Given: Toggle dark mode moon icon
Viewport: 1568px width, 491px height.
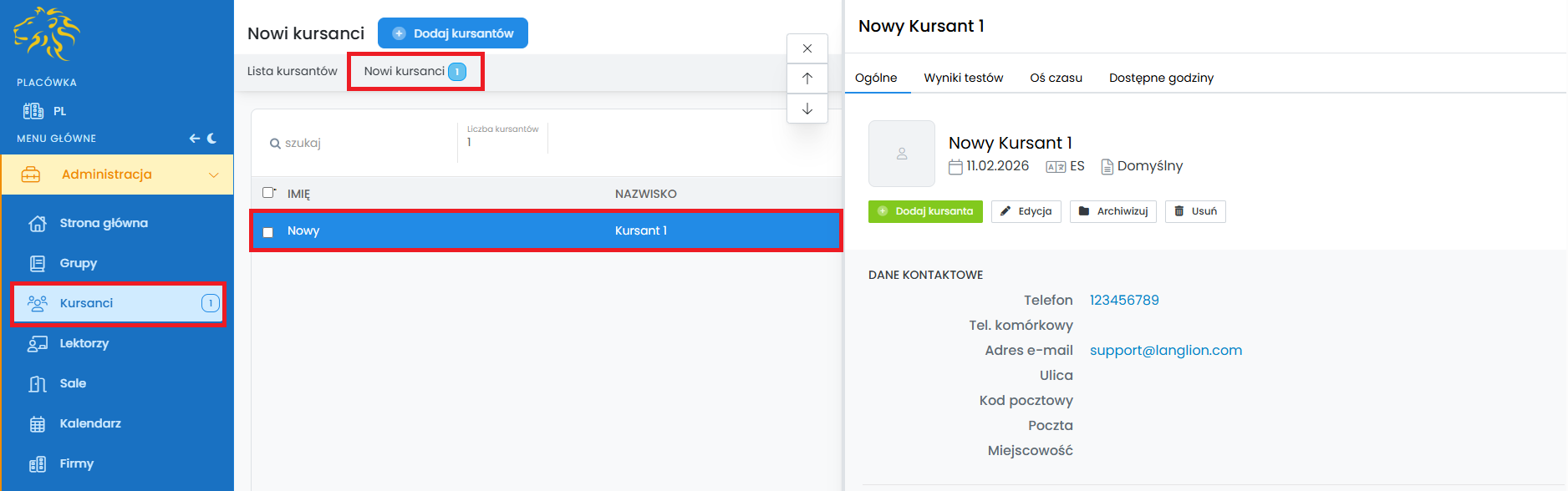Looking at the screenshot, I should pyautogui.click(x=212, y=139).
